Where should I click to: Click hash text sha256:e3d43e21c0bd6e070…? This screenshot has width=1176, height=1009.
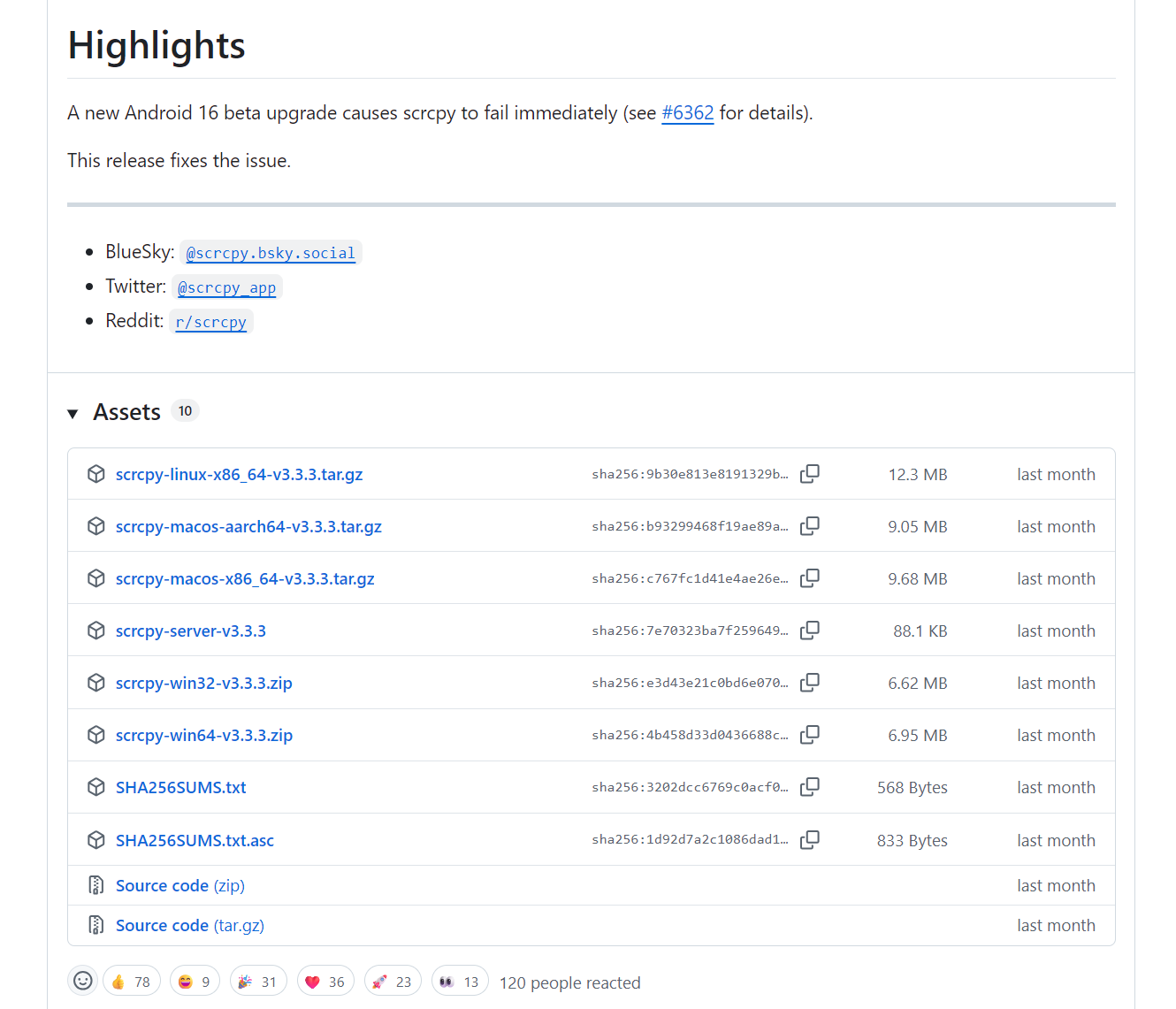click(690, 684)
